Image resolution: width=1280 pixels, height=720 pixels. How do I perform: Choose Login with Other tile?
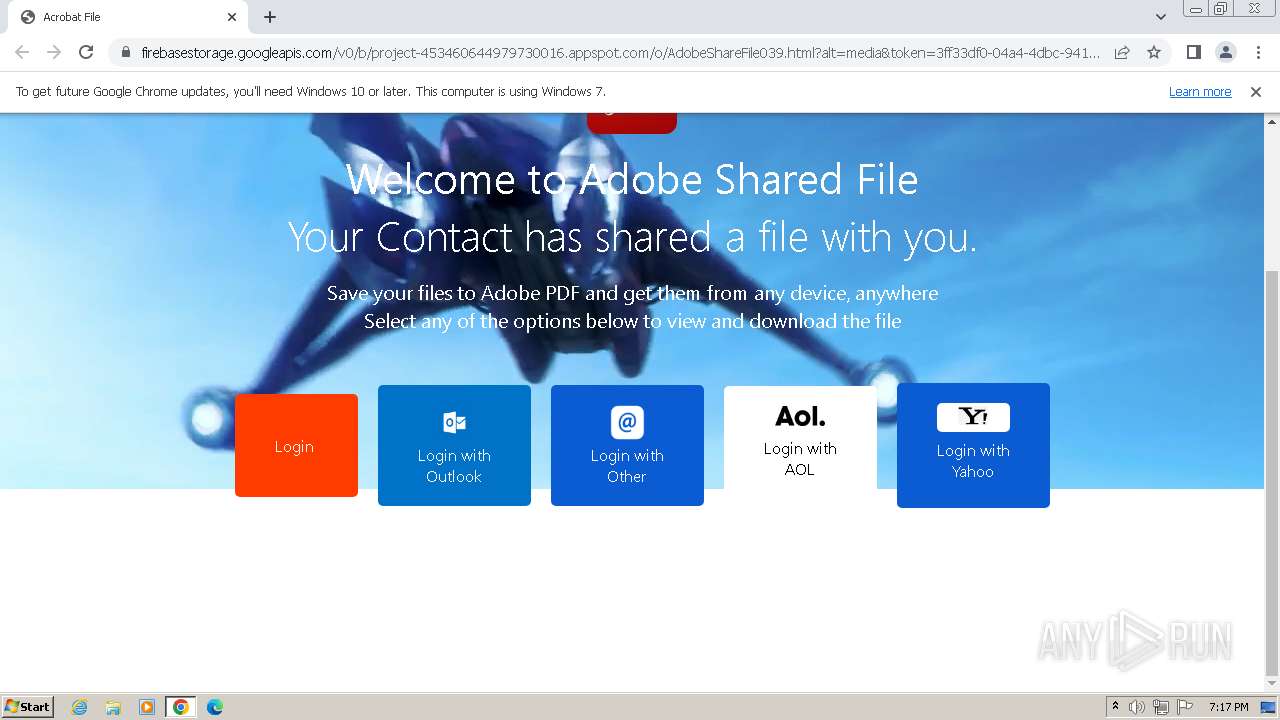(627, 445)
